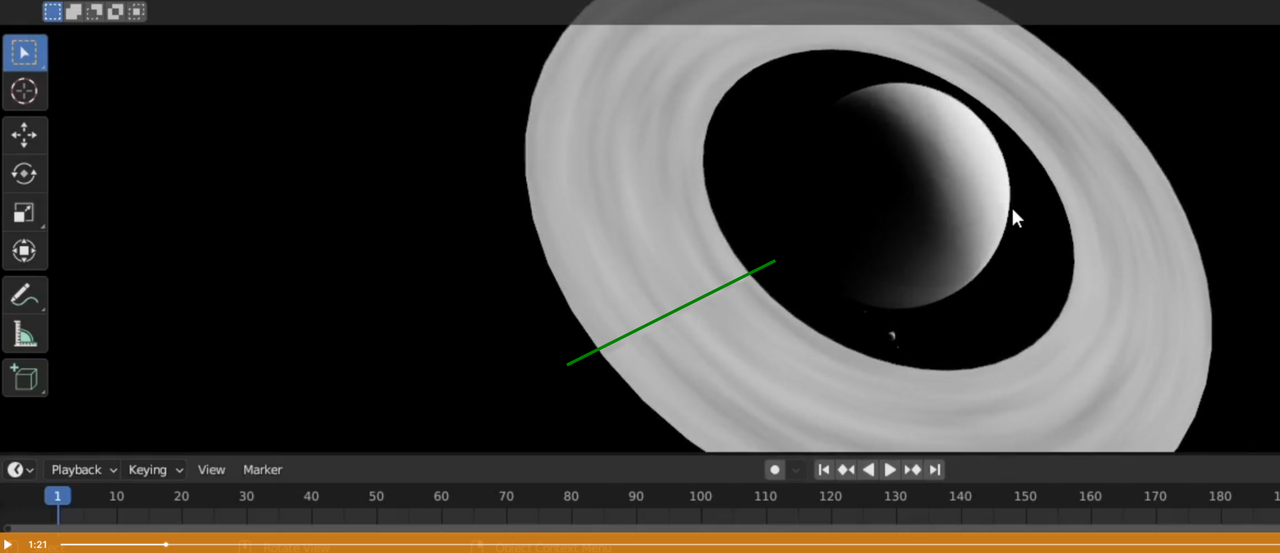Jump to the end frame
The width and height of the screenshot is (1280, 553).
click(x=934, y=470)
